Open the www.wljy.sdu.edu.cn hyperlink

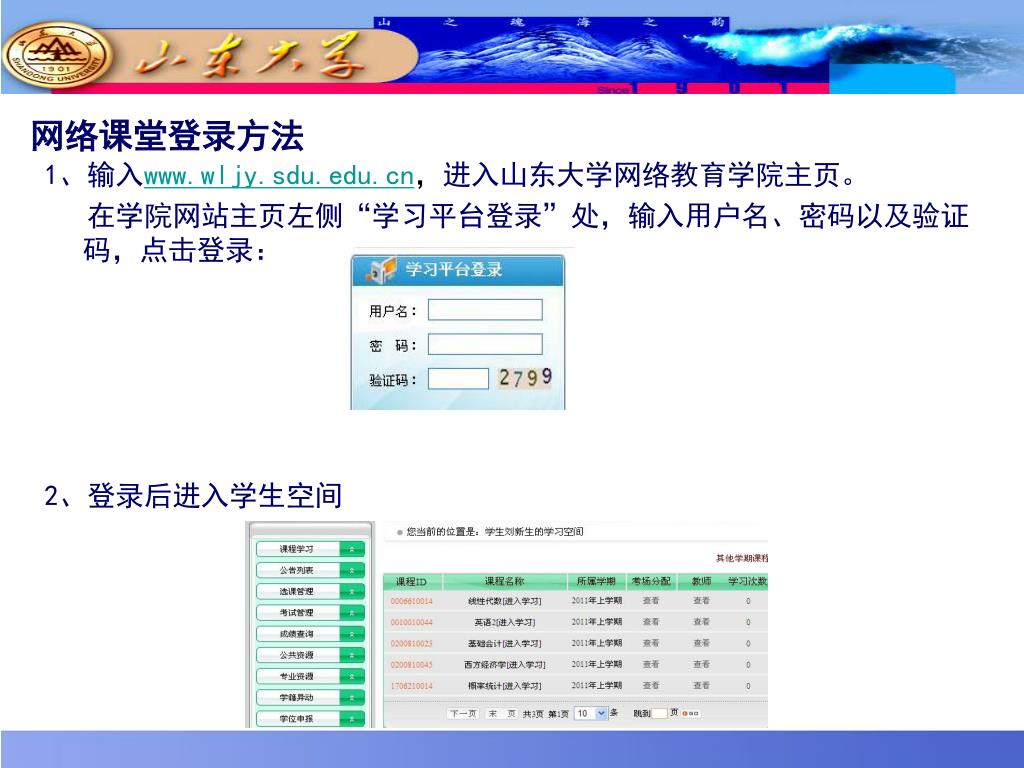point(278,176)
